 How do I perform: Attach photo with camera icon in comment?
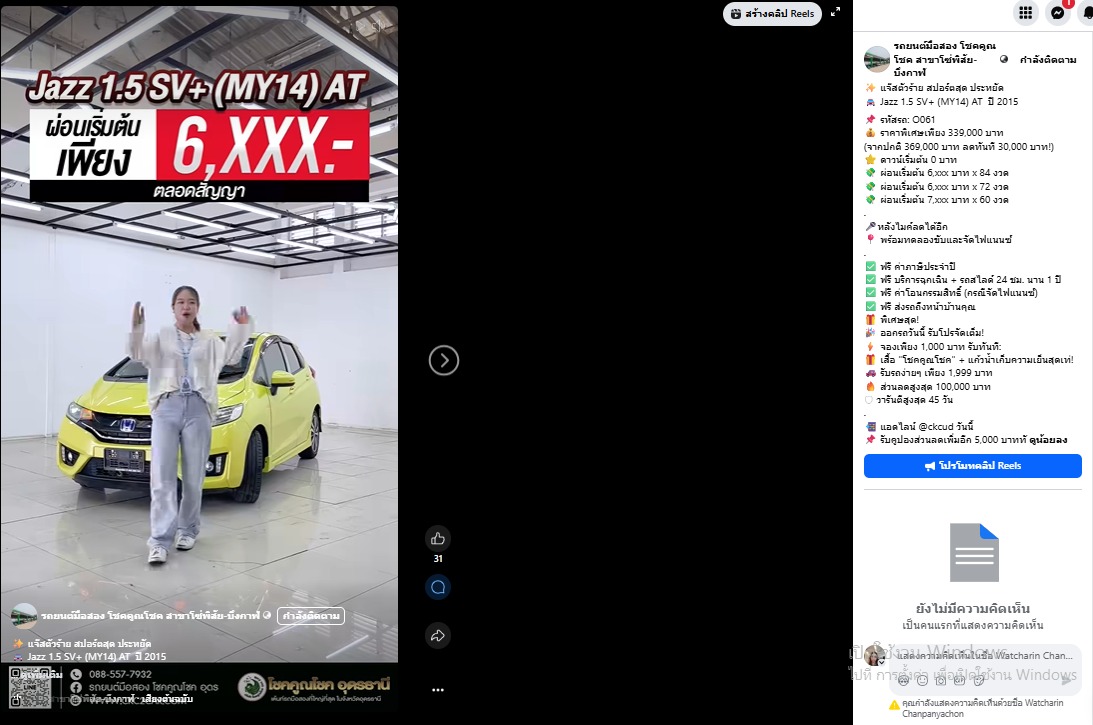point(941,680)
